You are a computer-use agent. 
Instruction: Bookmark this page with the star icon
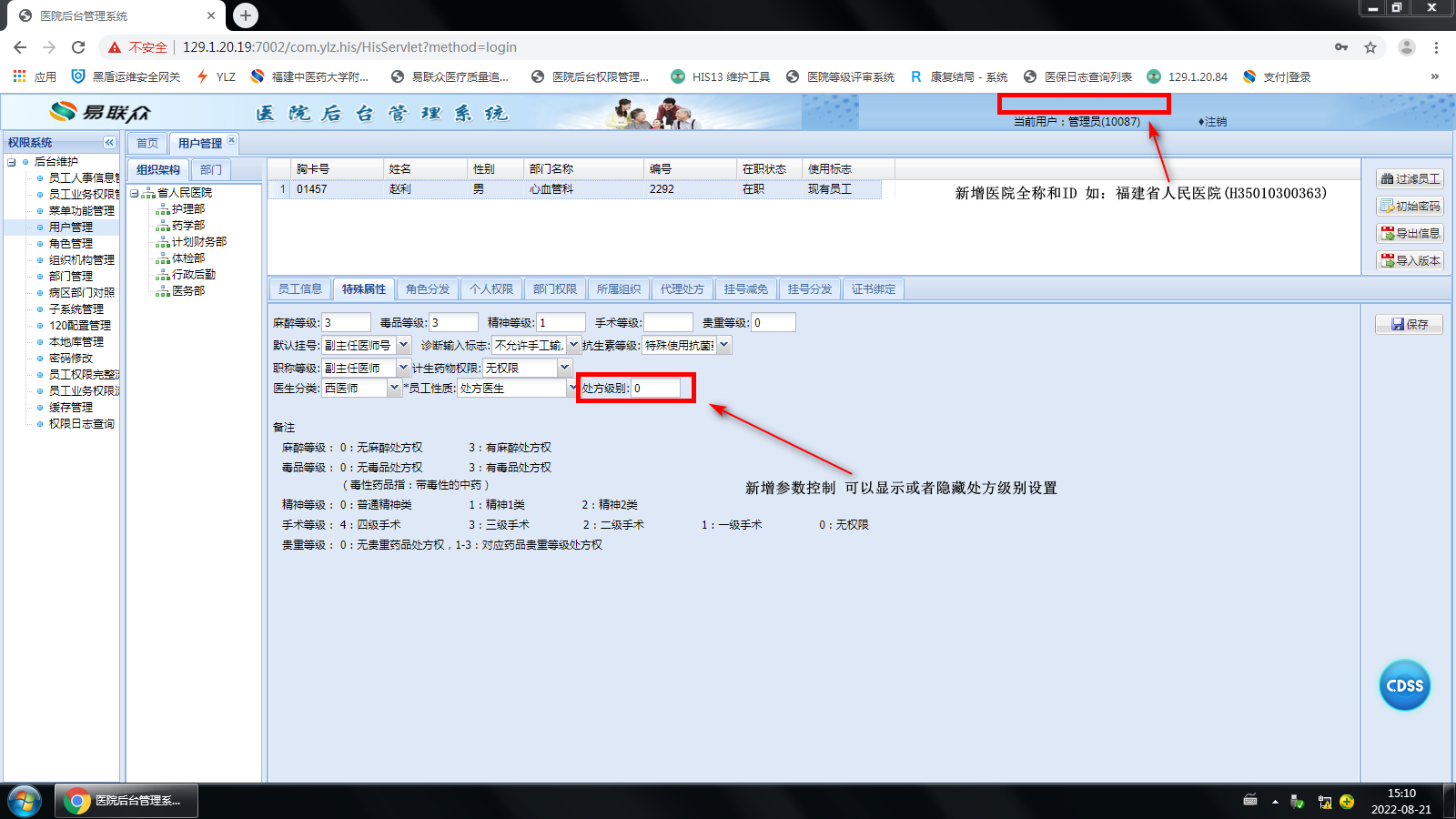[1370, 47]
